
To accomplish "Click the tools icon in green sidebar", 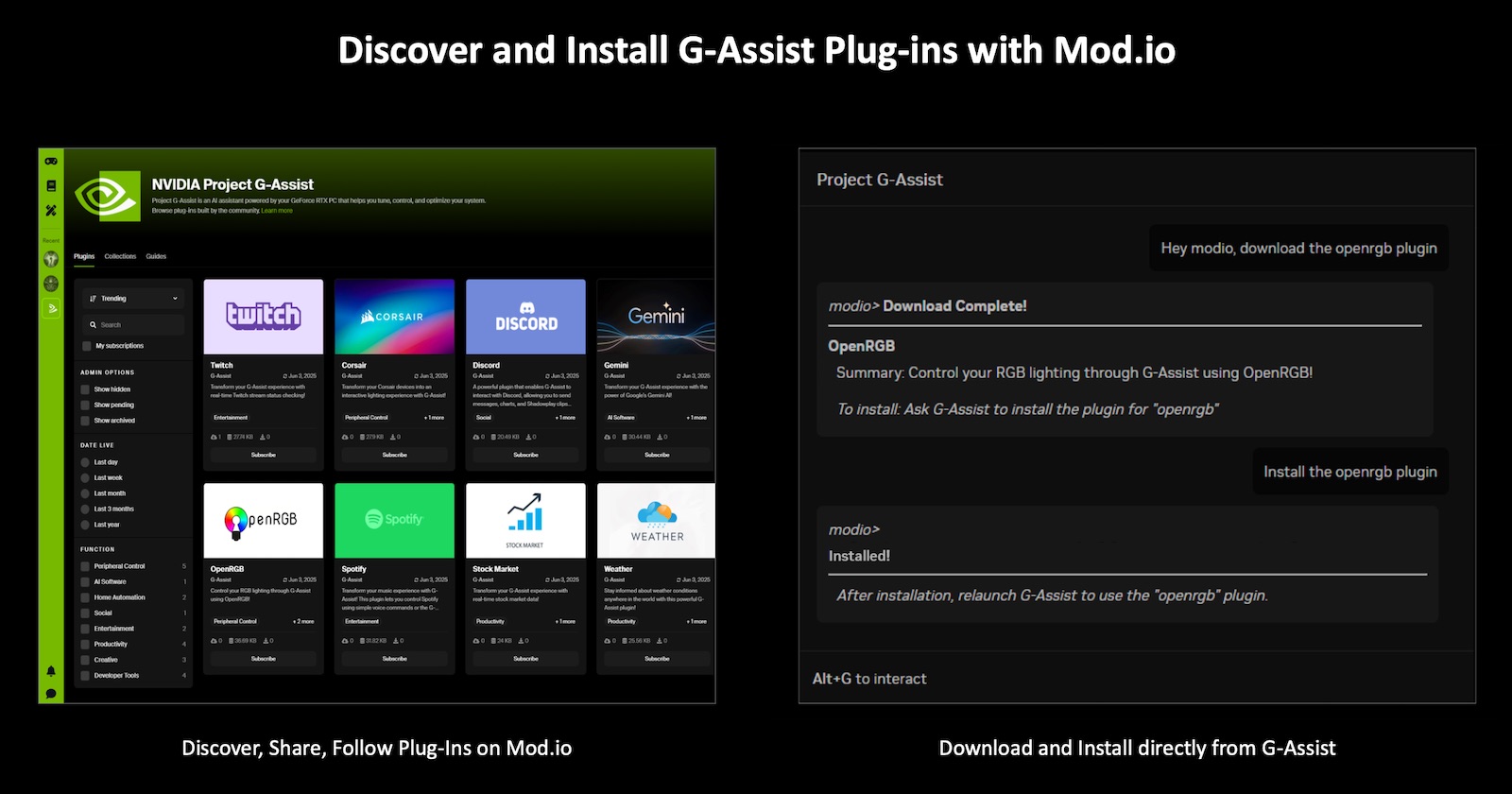I will tap(51, 210).
